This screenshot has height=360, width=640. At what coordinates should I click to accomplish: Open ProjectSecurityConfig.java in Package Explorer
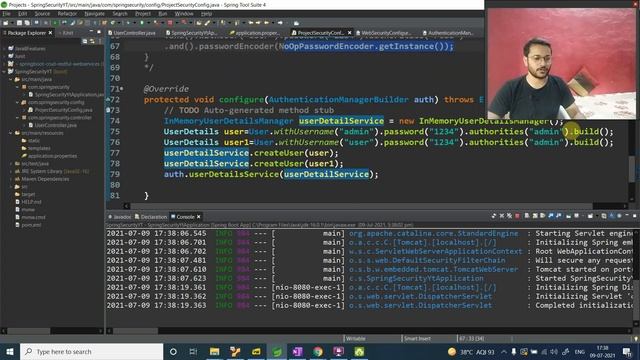click(x=63, y=110)
